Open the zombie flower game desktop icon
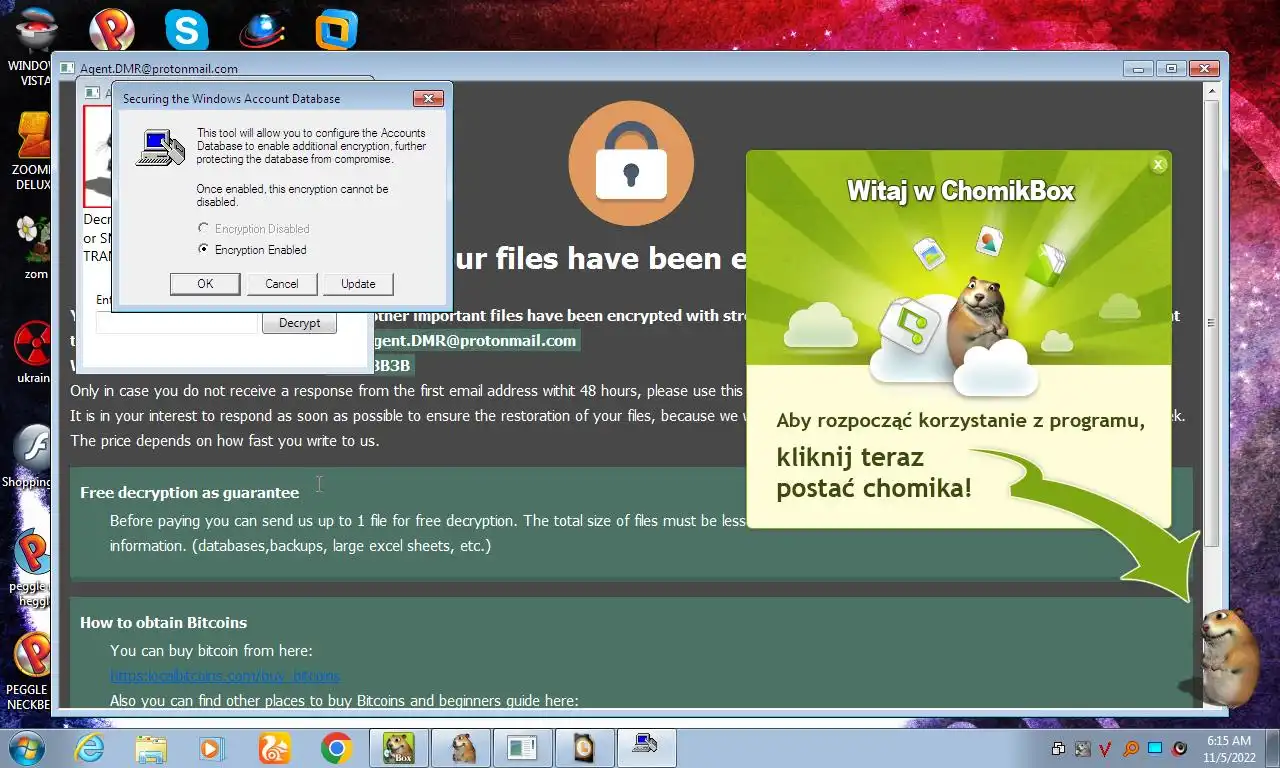The width and height of the screenshot is (1280, 768). point(34,245)
